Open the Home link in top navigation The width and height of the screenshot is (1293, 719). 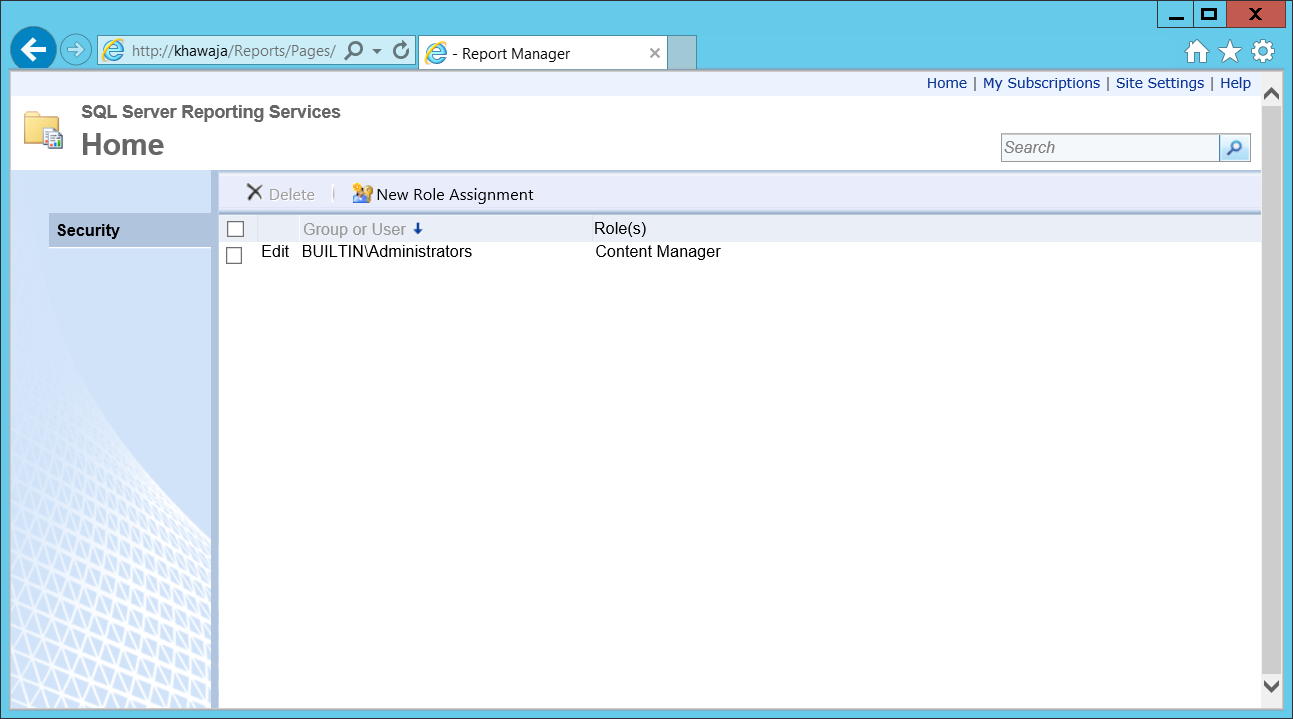tap(947, 83)
